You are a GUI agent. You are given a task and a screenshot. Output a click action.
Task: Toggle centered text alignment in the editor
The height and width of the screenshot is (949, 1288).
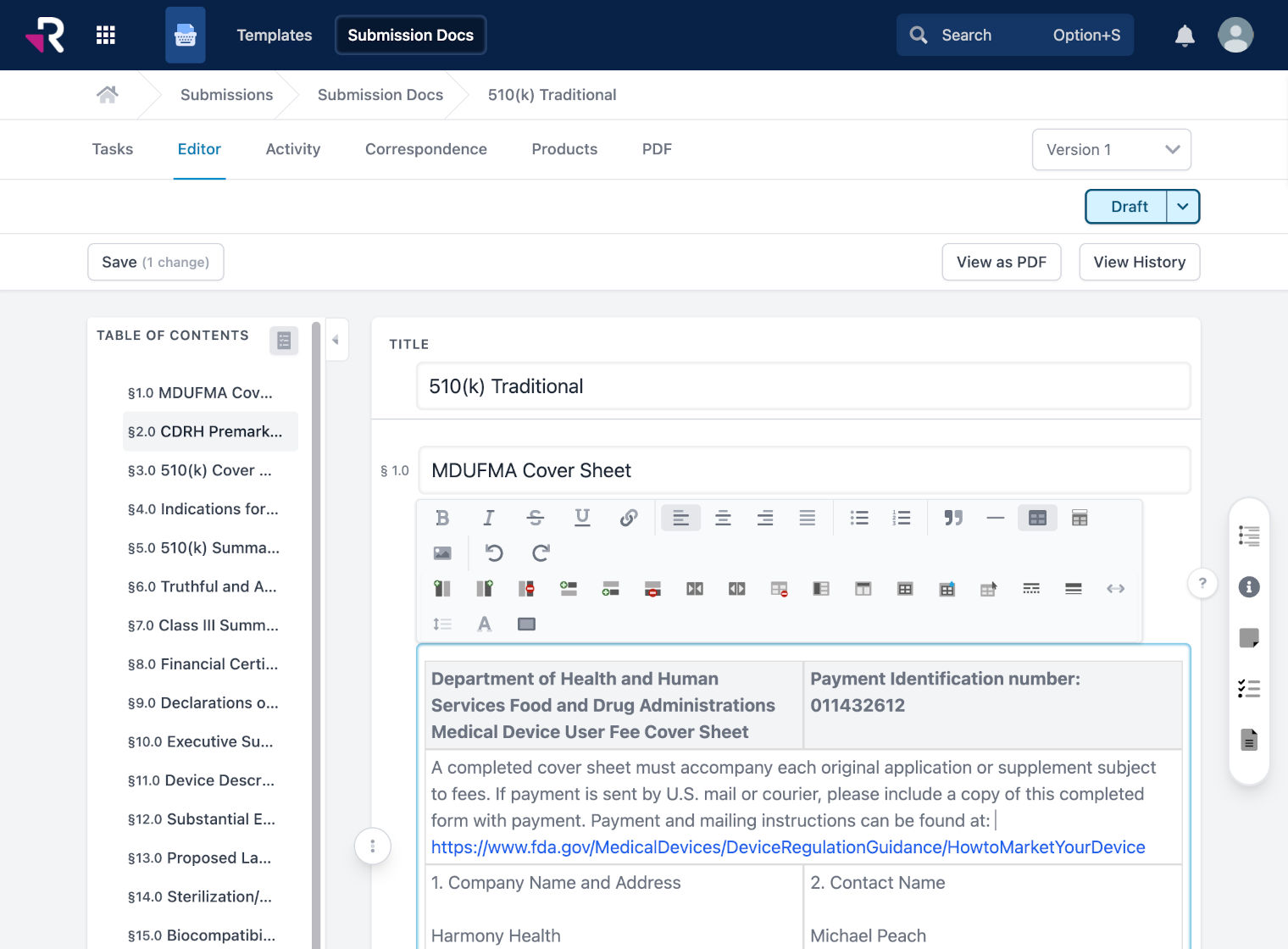tap(723, 518)
